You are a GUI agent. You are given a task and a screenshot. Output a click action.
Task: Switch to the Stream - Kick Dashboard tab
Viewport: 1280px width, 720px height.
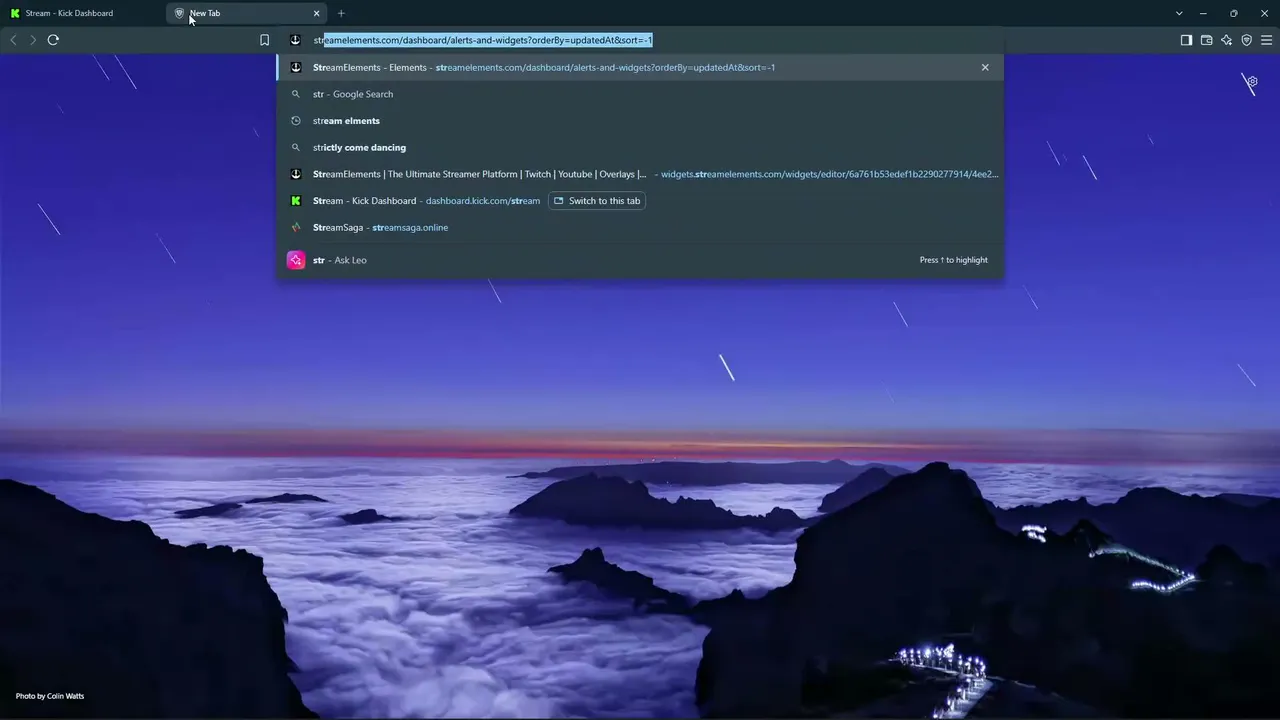tap(82, 13)
